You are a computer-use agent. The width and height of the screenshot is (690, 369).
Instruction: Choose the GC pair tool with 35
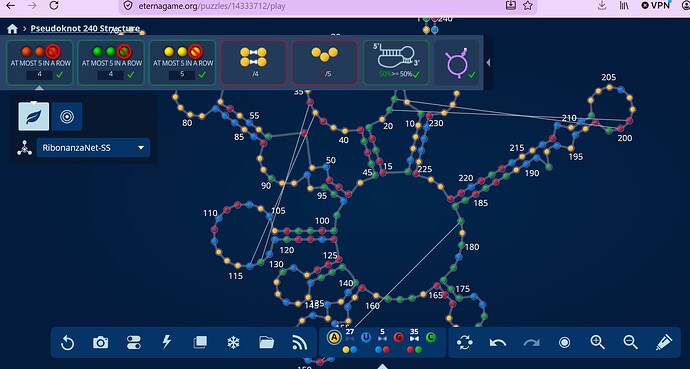click(414, 341)
